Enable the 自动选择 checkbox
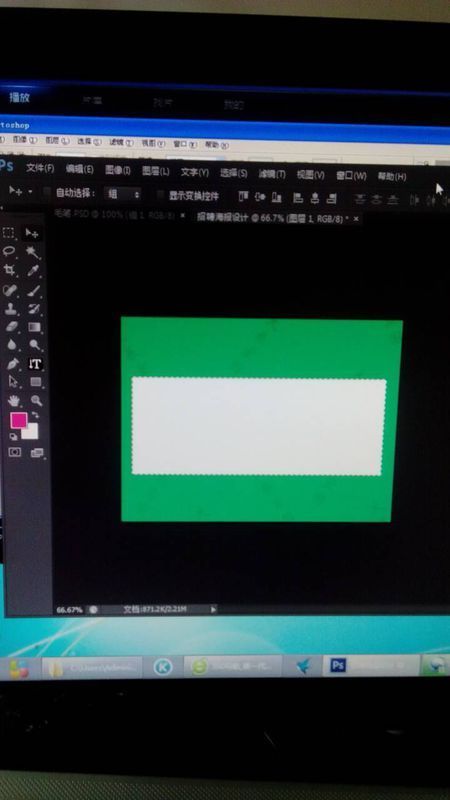 pos(47,192)
